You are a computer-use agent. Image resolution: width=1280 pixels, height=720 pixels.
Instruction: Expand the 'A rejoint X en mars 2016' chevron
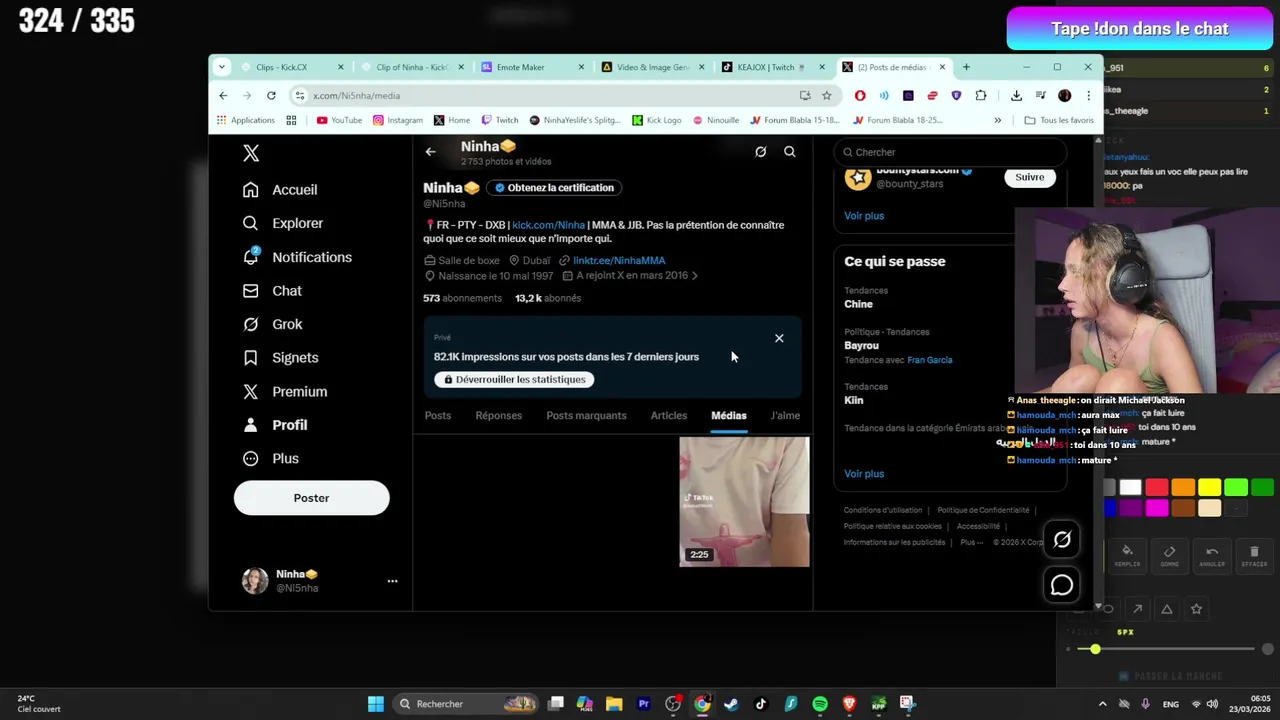click(695, 276)
